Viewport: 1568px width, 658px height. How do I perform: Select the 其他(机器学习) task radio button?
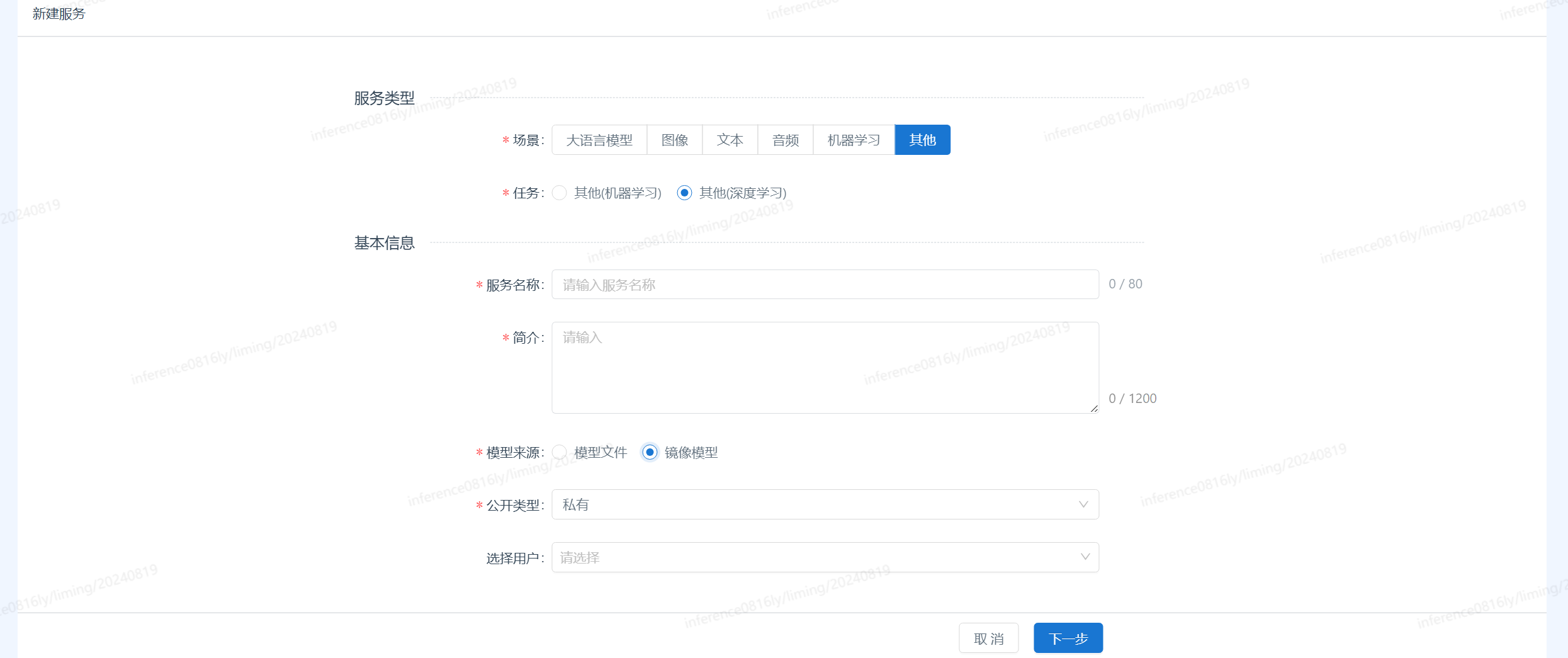click(559, 193)
